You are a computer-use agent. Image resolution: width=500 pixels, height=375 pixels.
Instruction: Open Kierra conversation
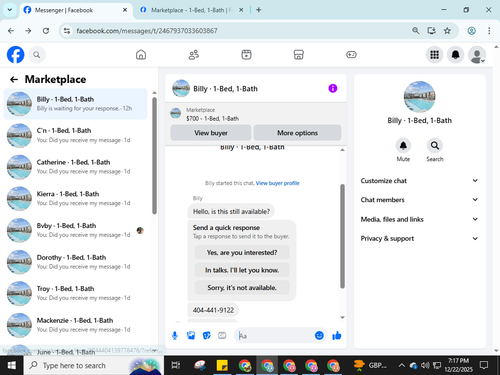coord(75,199)
